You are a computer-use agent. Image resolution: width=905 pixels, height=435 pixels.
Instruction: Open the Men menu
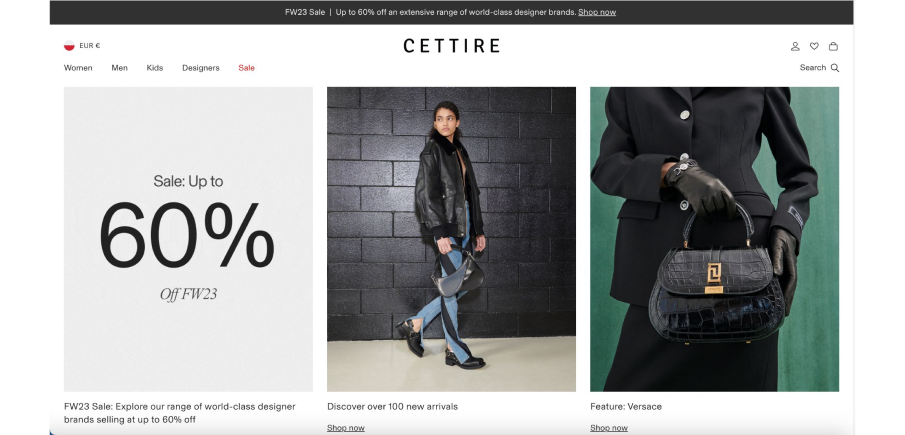coord(119,68)
